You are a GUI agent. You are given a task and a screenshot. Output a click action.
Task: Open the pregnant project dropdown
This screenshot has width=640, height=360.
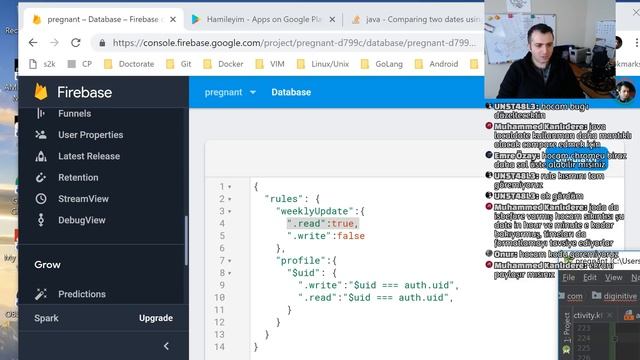230,92
